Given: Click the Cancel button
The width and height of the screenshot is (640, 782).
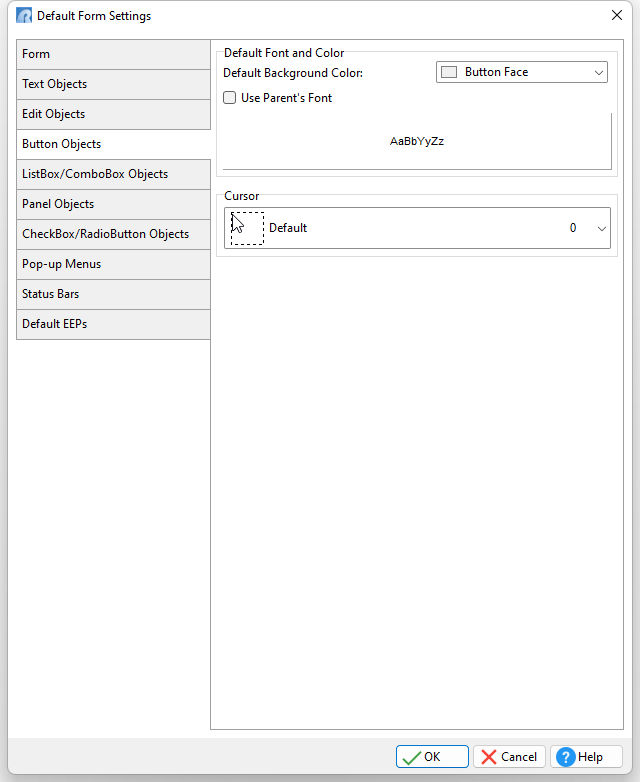Looking at the screenshot, I should pos(509,757).
